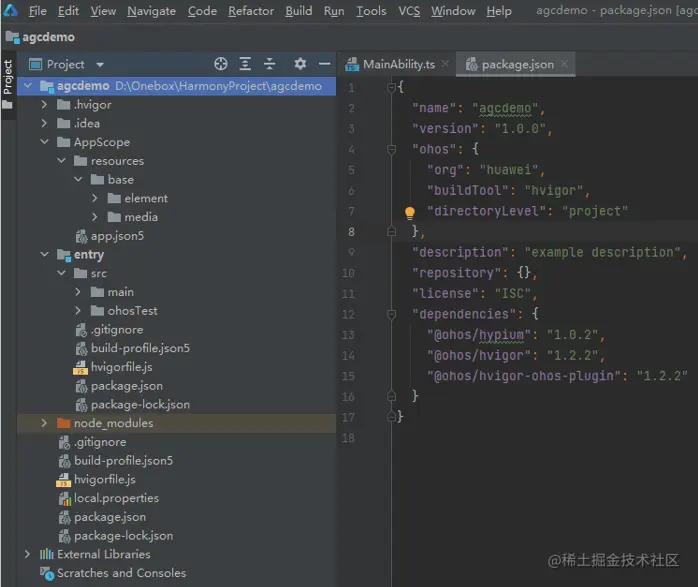
Task: Click the local.properties file icon
Action: [65, 499]
